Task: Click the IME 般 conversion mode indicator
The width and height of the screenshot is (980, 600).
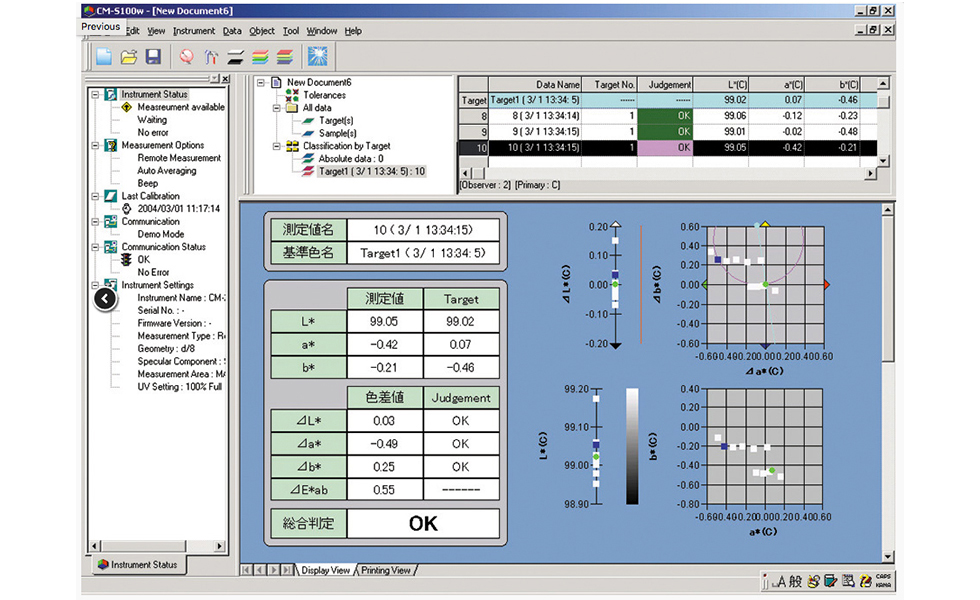Action: (x=795, y=581)
